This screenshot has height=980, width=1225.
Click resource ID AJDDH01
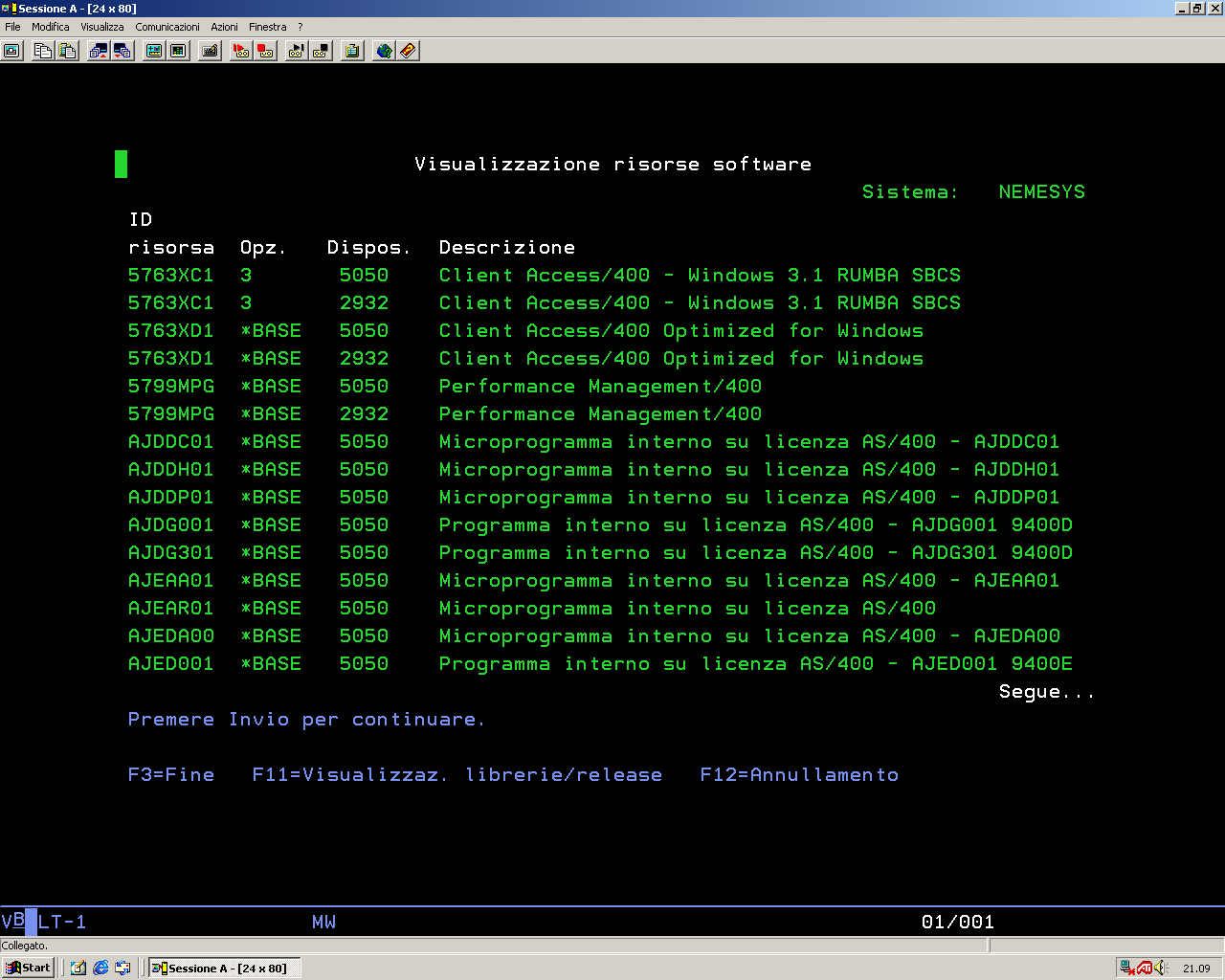171,469
